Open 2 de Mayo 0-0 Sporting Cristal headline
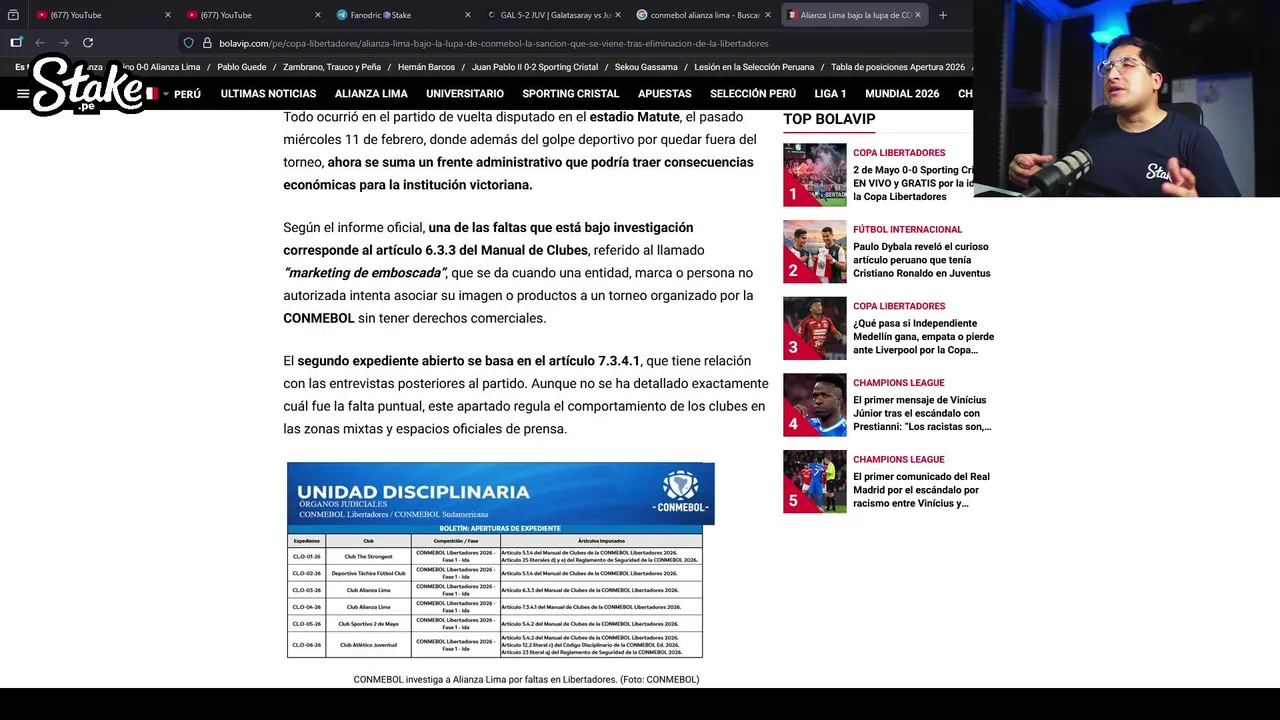This screenshot has width=1280, height=720. coord(913,183)
